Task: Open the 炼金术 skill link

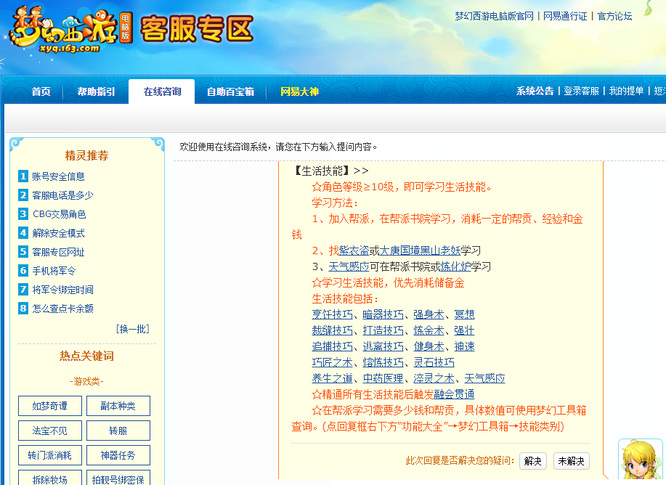Action: tap(429, 330)
